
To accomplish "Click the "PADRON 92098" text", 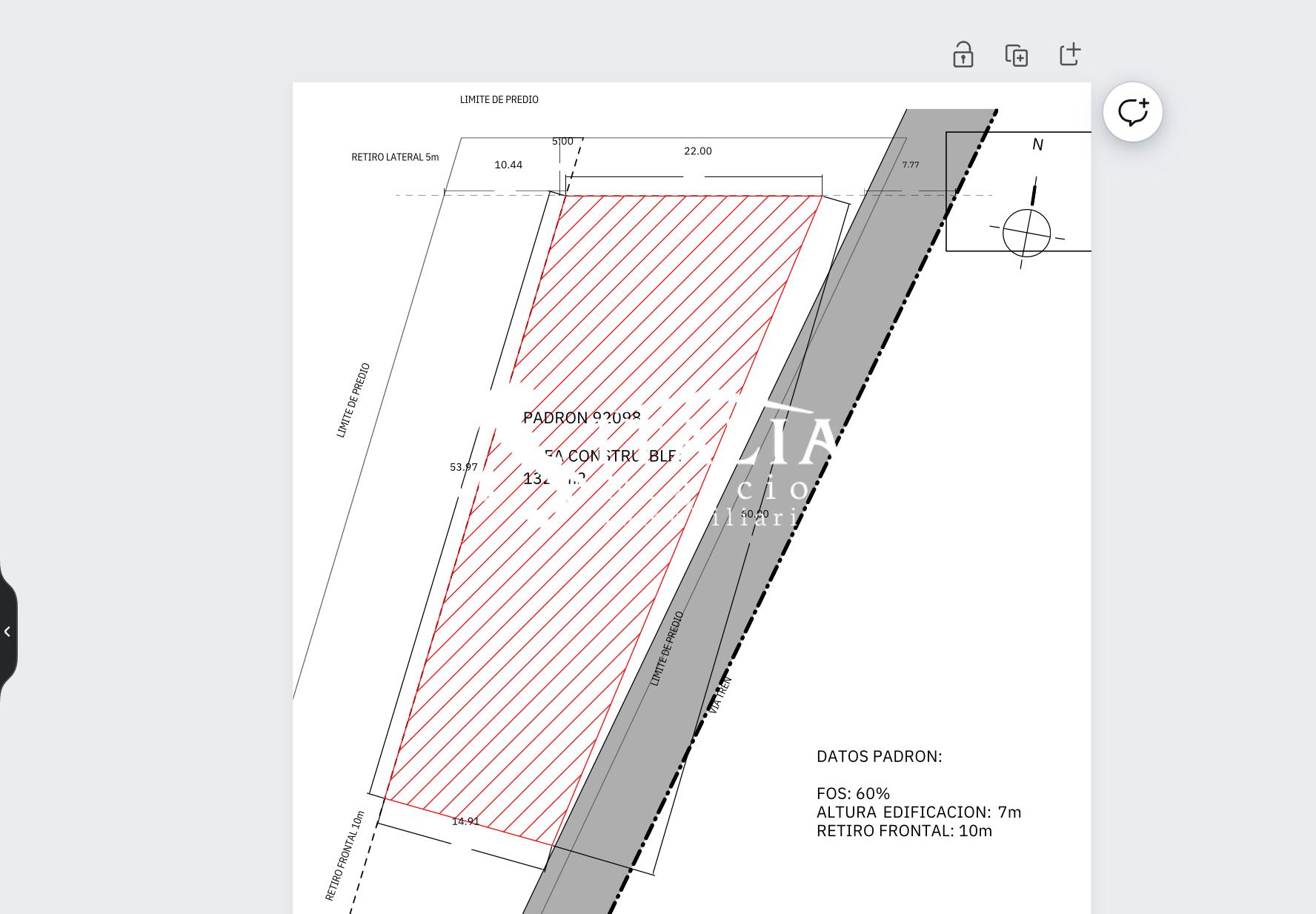I will point(581,418).
